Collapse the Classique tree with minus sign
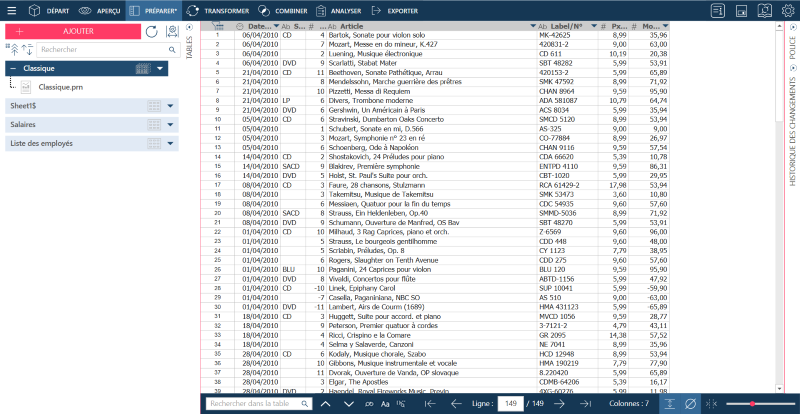This screenshot has width=800, height=414. [13, 68]
